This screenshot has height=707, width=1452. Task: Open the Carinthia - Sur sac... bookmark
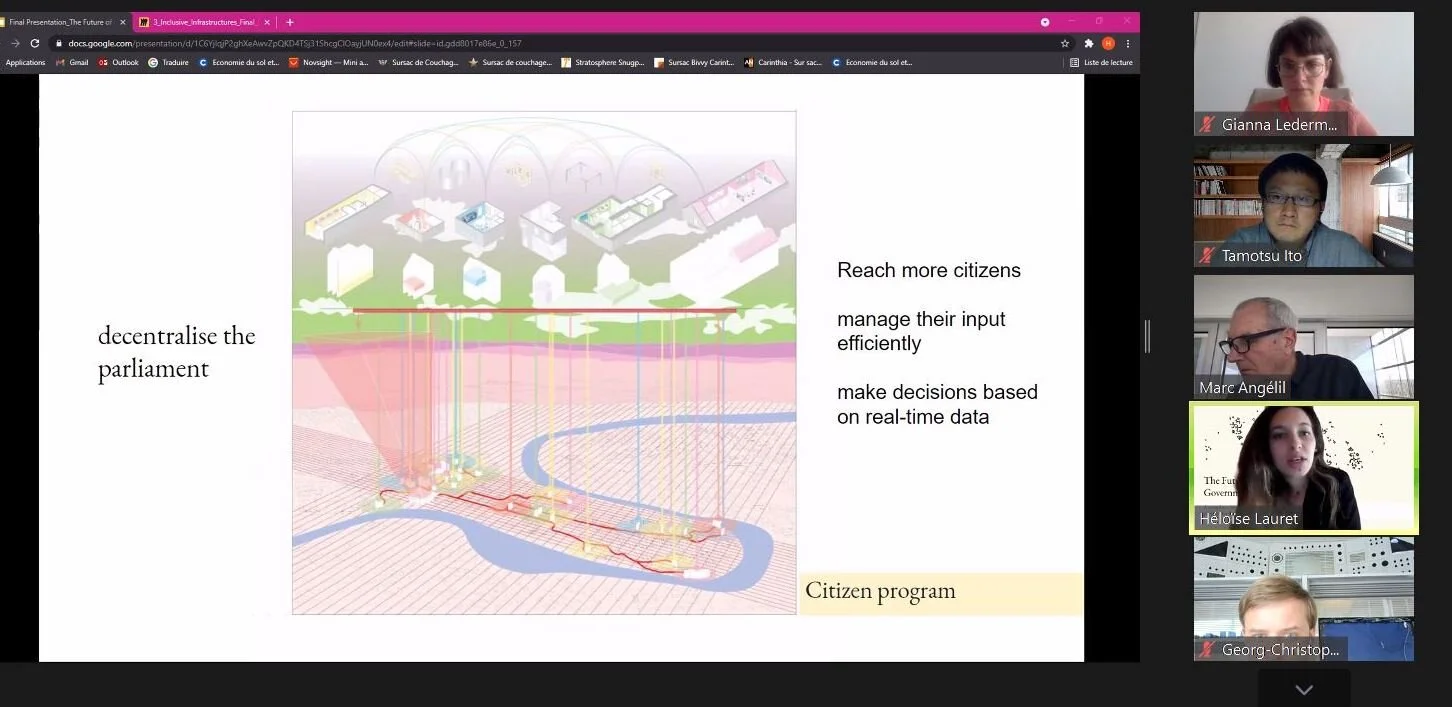pos(783,62)
